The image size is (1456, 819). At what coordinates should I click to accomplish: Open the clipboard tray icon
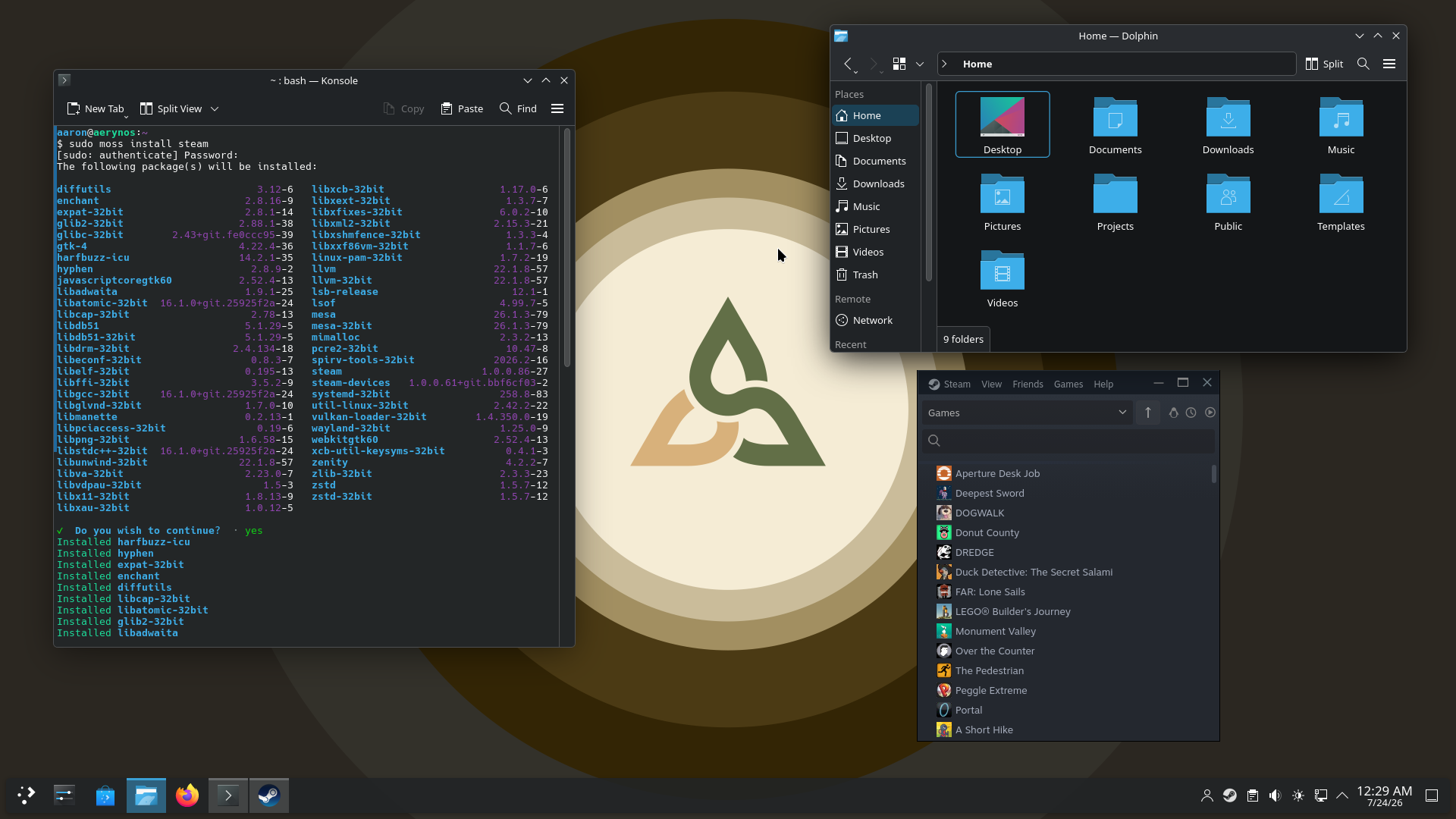[x=1253, y=795]
